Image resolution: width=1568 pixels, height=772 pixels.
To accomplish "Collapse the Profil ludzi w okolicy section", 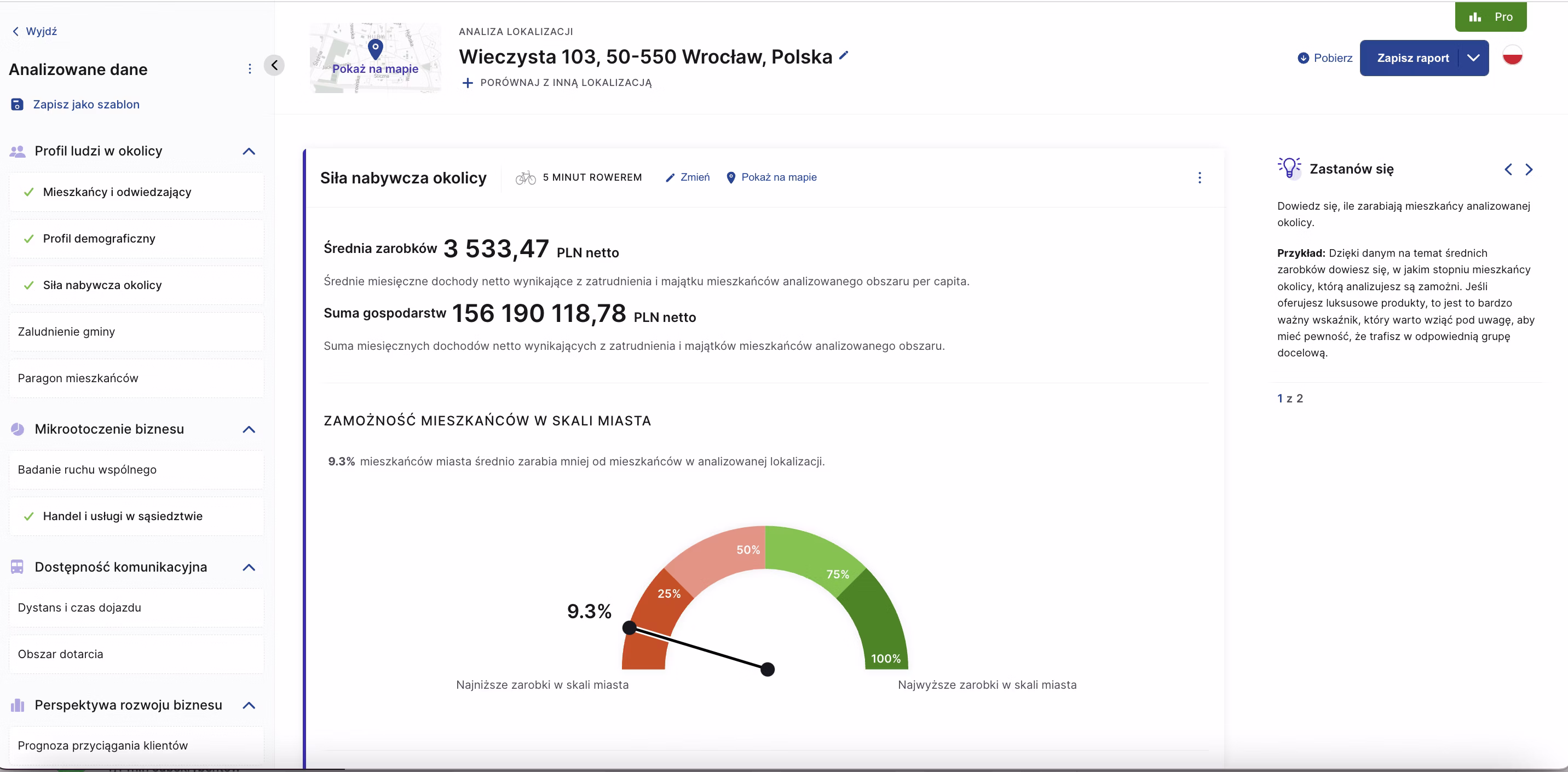I will (249, 152).
